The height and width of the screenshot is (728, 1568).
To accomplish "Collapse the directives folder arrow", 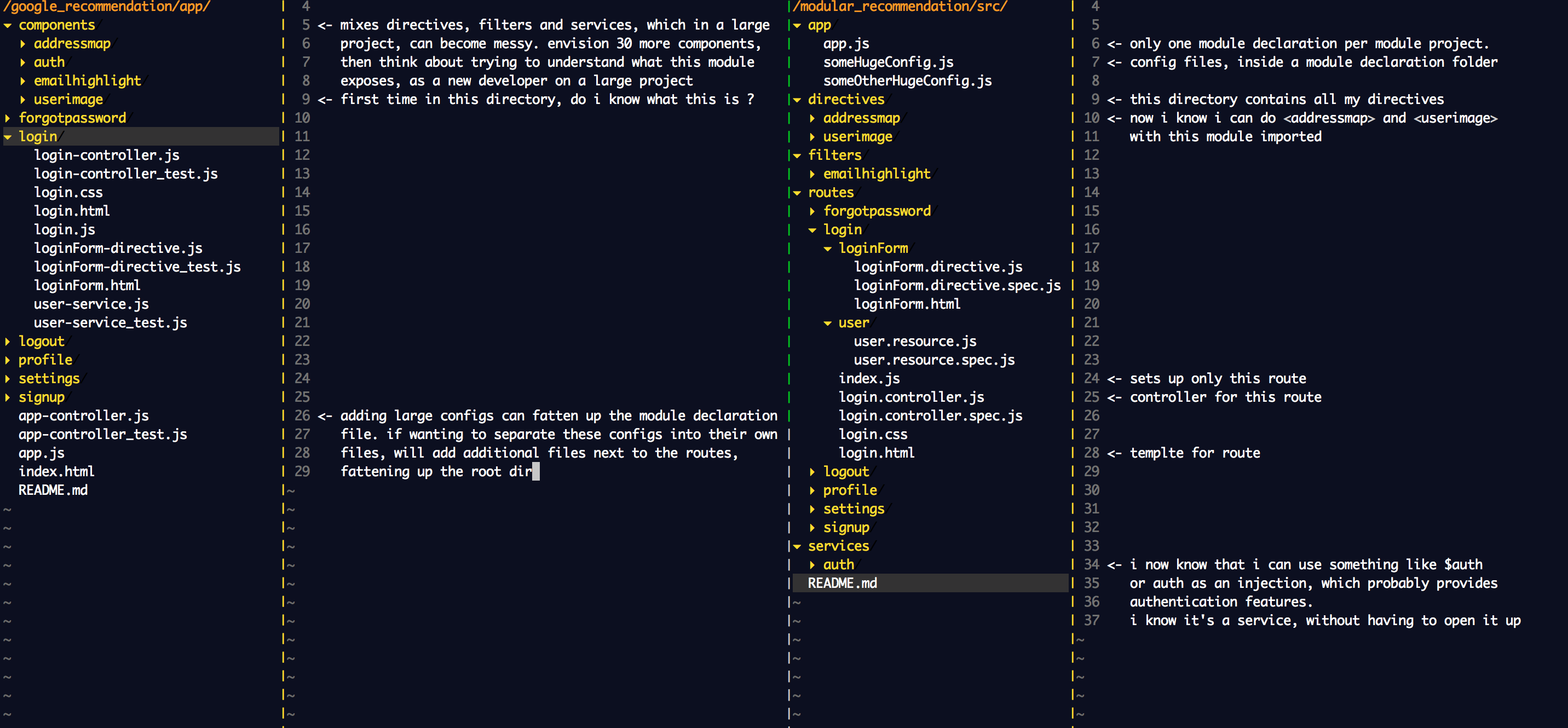I will 797,100.
